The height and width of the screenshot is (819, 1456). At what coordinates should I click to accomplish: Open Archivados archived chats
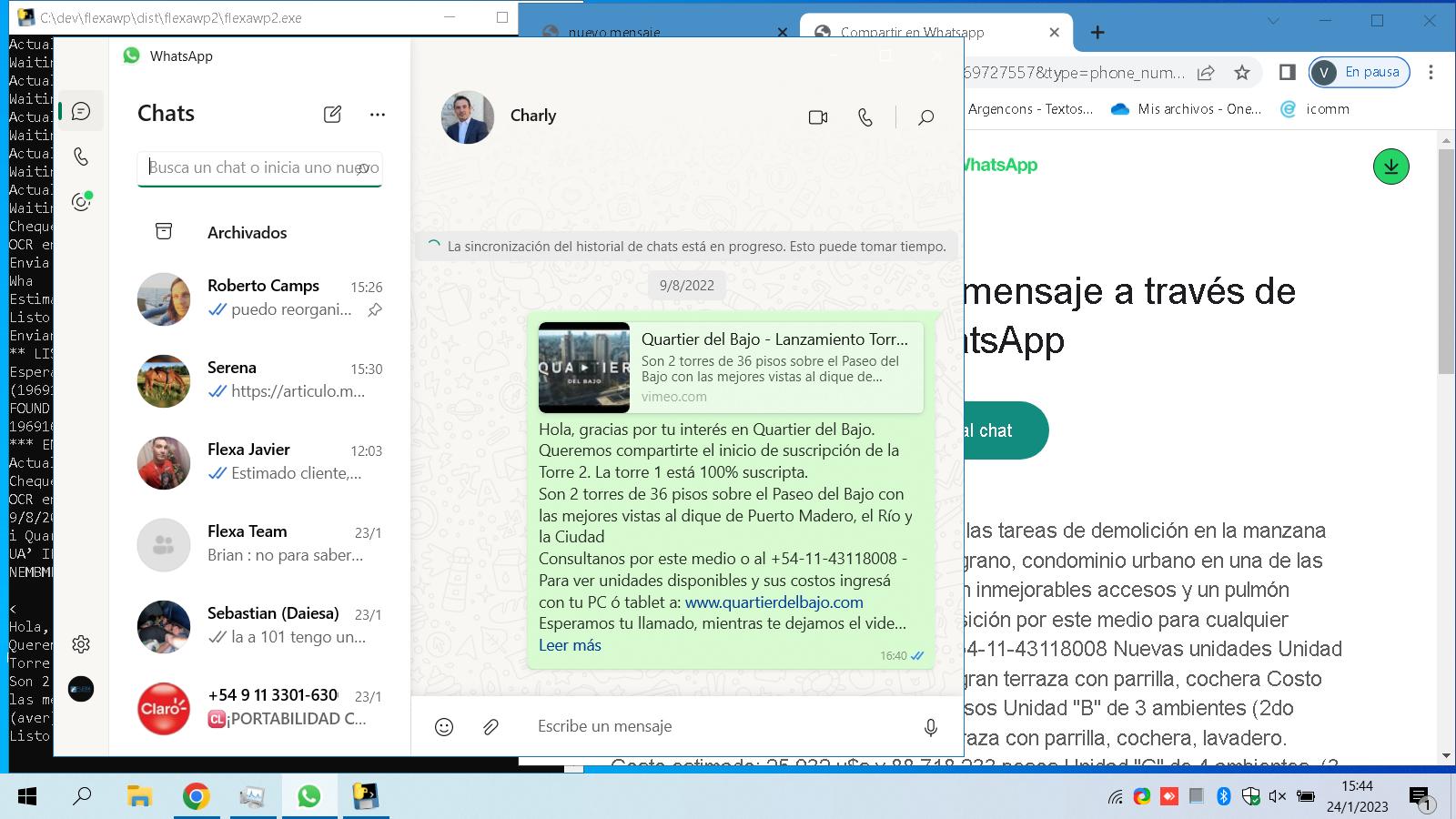tap(259, 232)
